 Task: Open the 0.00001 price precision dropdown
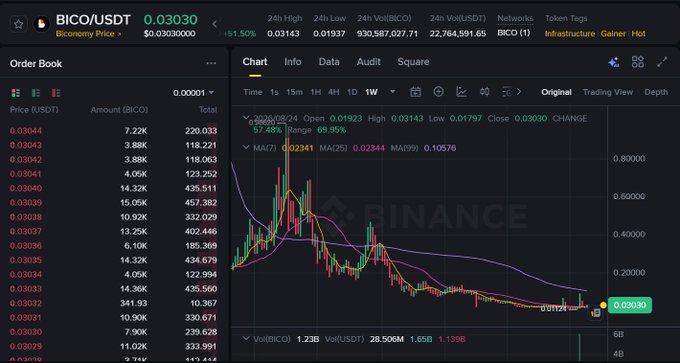coord(193,93)
